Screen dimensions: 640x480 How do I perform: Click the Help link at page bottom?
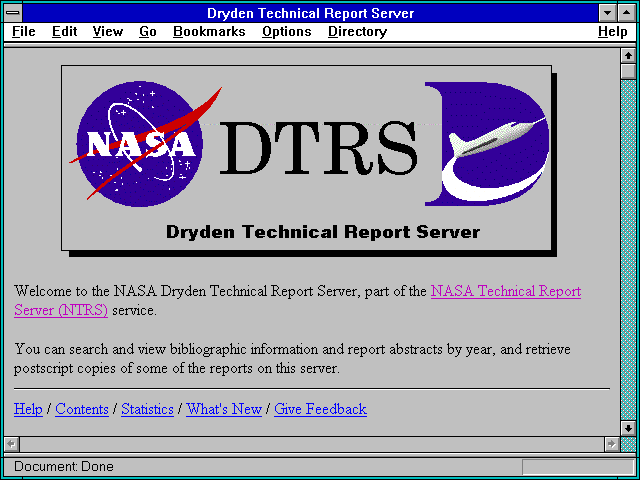coord(28,409)
